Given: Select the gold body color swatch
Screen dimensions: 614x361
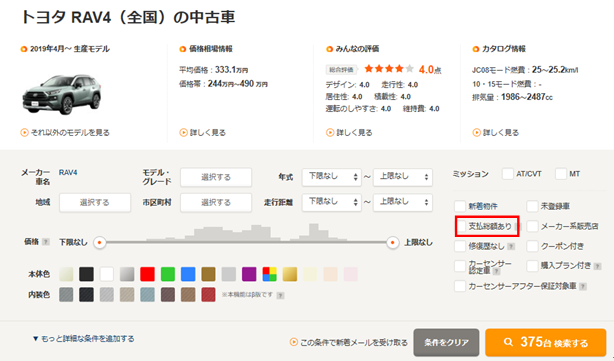Looking at the screenshot, I should pos(290,274).
